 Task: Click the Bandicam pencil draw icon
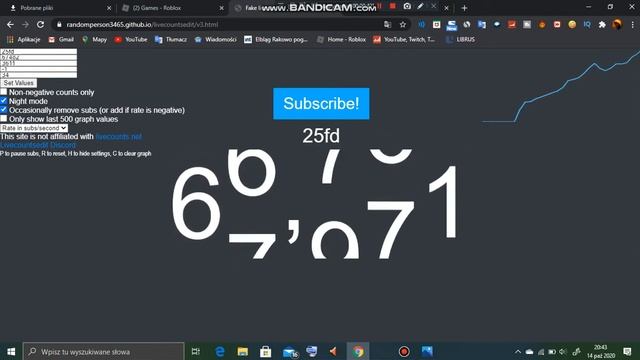click(x=420, y=6)
